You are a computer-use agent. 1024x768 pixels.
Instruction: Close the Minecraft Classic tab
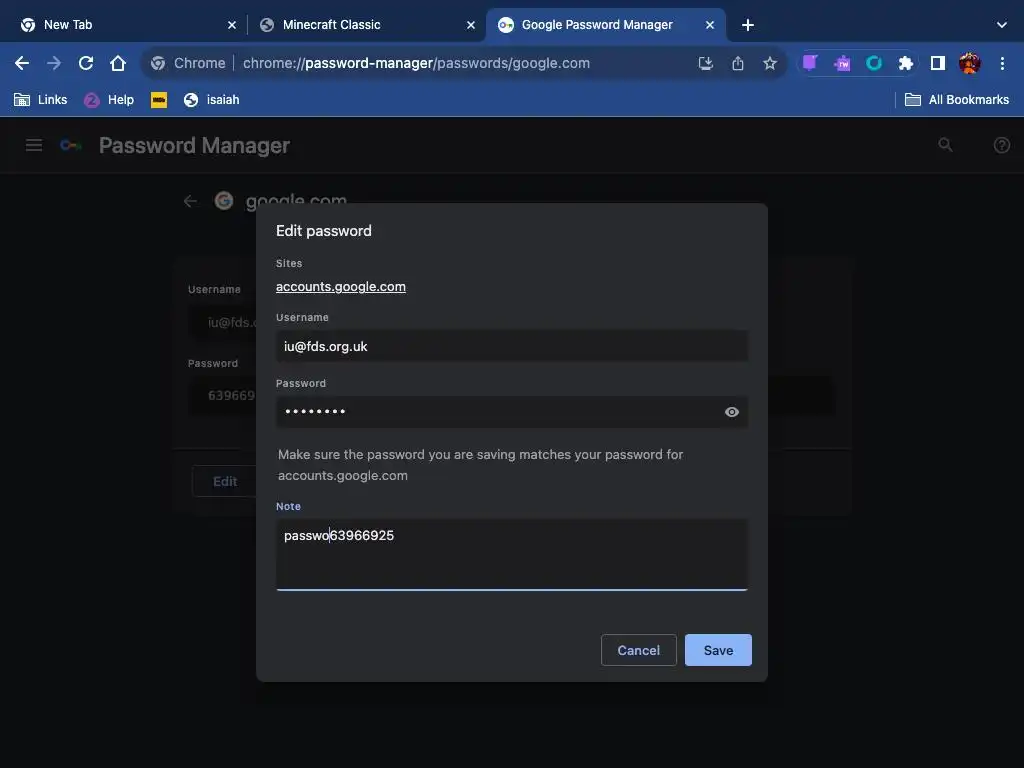(x=471, y=25)
